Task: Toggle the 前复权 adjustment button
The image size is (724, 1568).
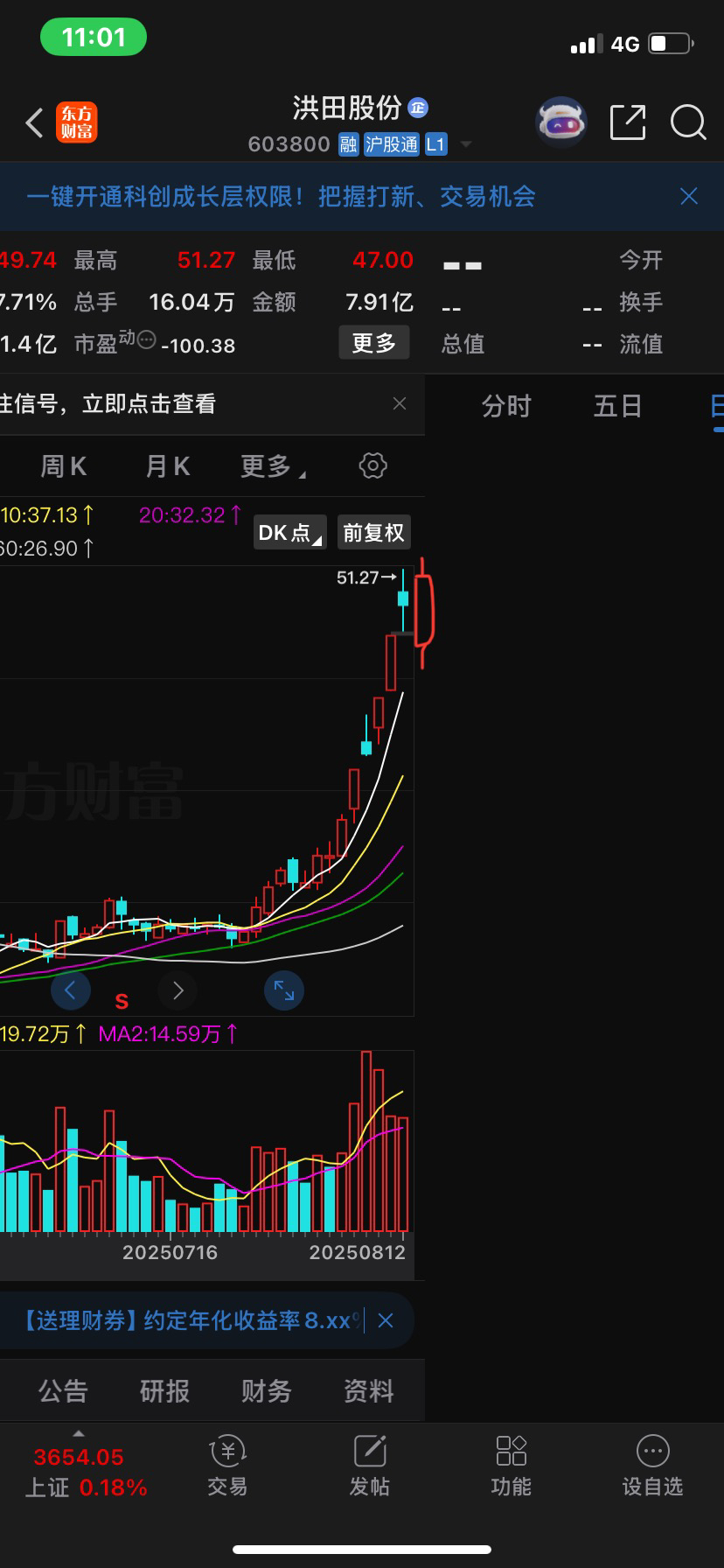Action: (x=373, y=532)
